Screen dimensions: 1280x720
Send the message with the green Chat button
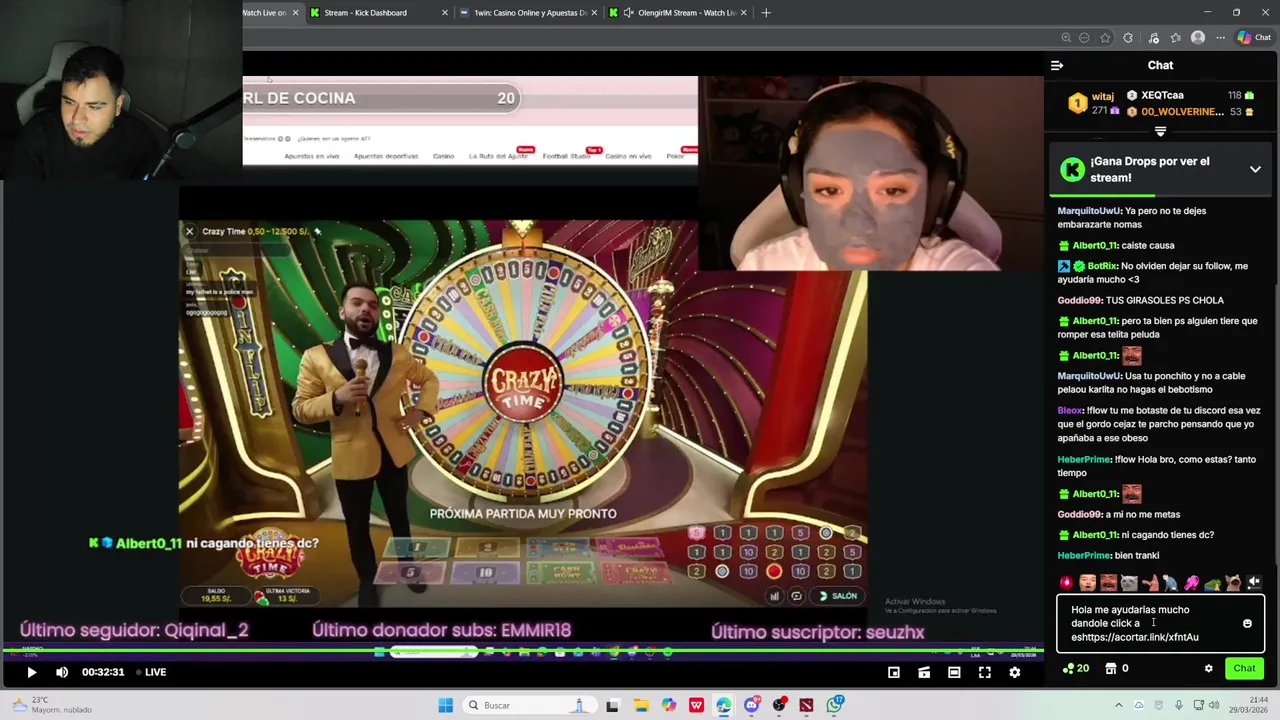tap(1244, 668)
